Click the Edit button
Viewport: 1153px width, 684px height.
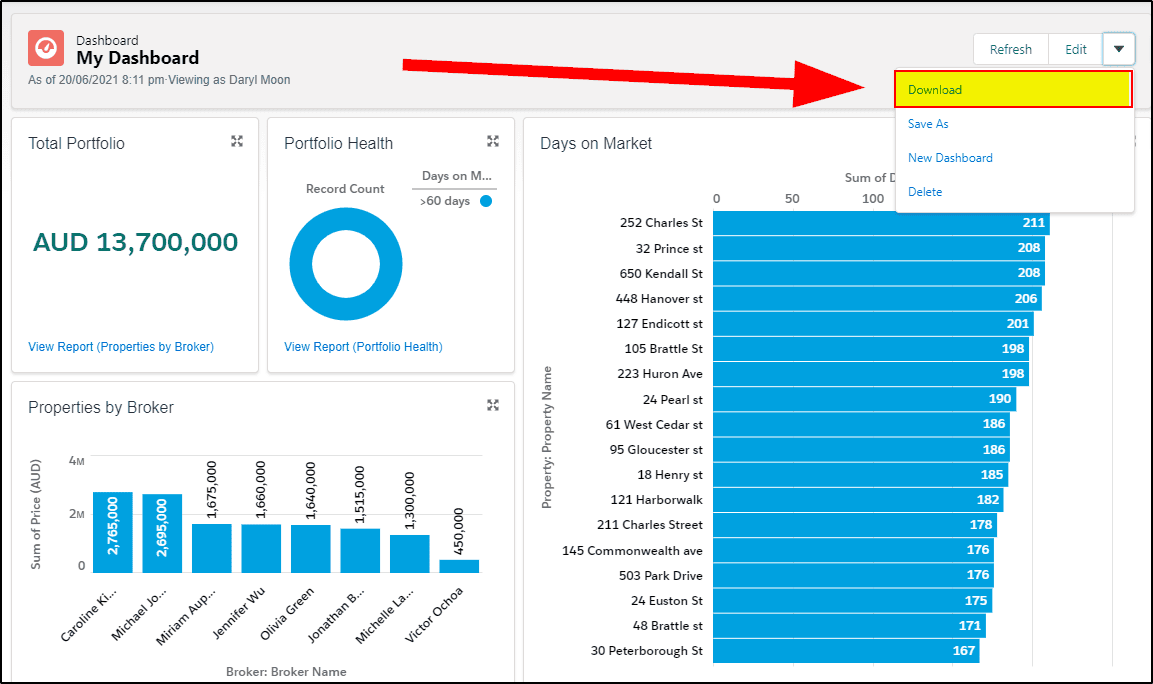click(1076, 49)
